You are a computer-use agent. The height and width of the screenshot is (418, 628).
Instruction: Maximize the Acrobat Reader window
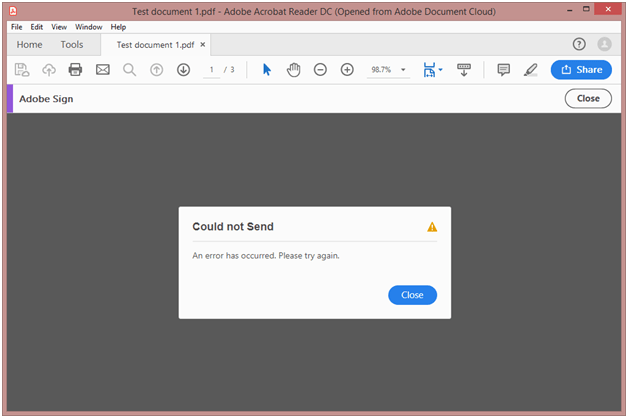(x=586, y=9)
